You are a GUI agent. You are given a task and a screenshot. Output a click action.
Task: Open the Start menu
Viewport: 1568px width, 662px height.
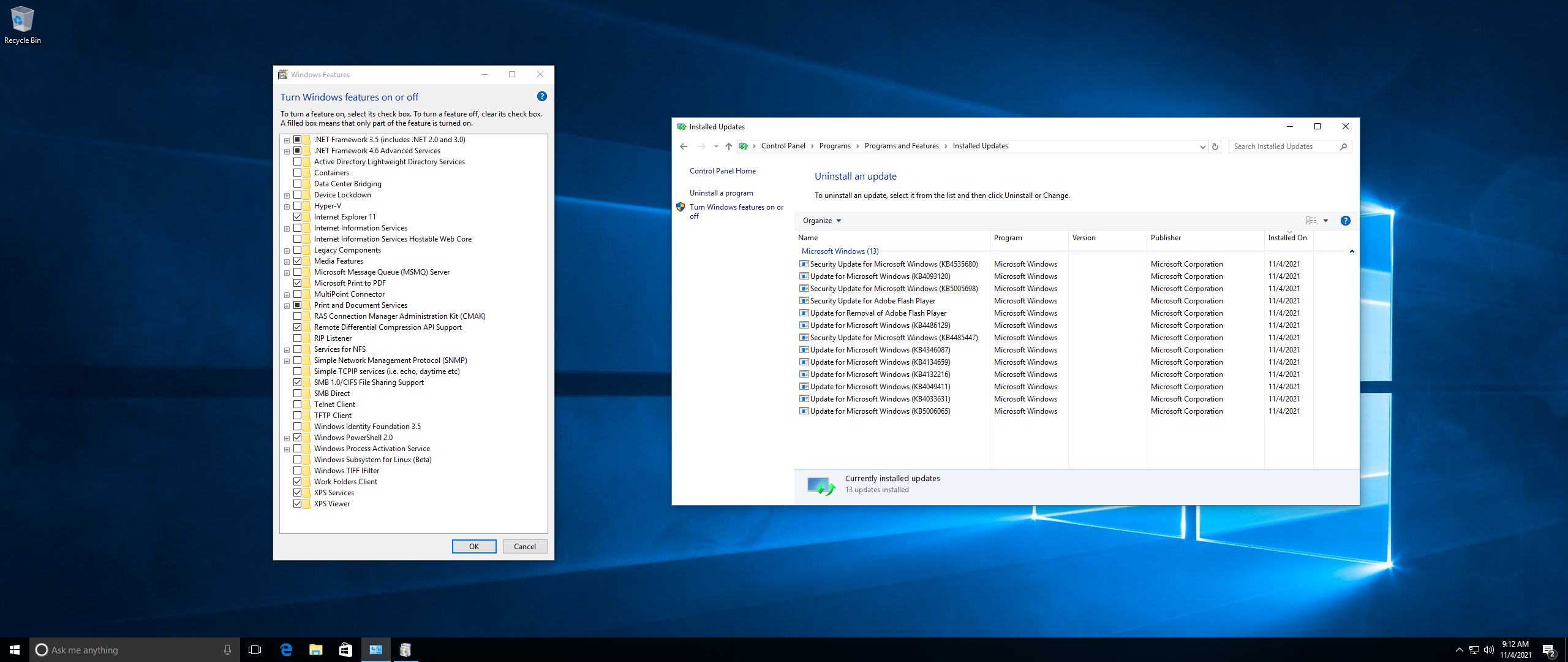pos(15,650)
